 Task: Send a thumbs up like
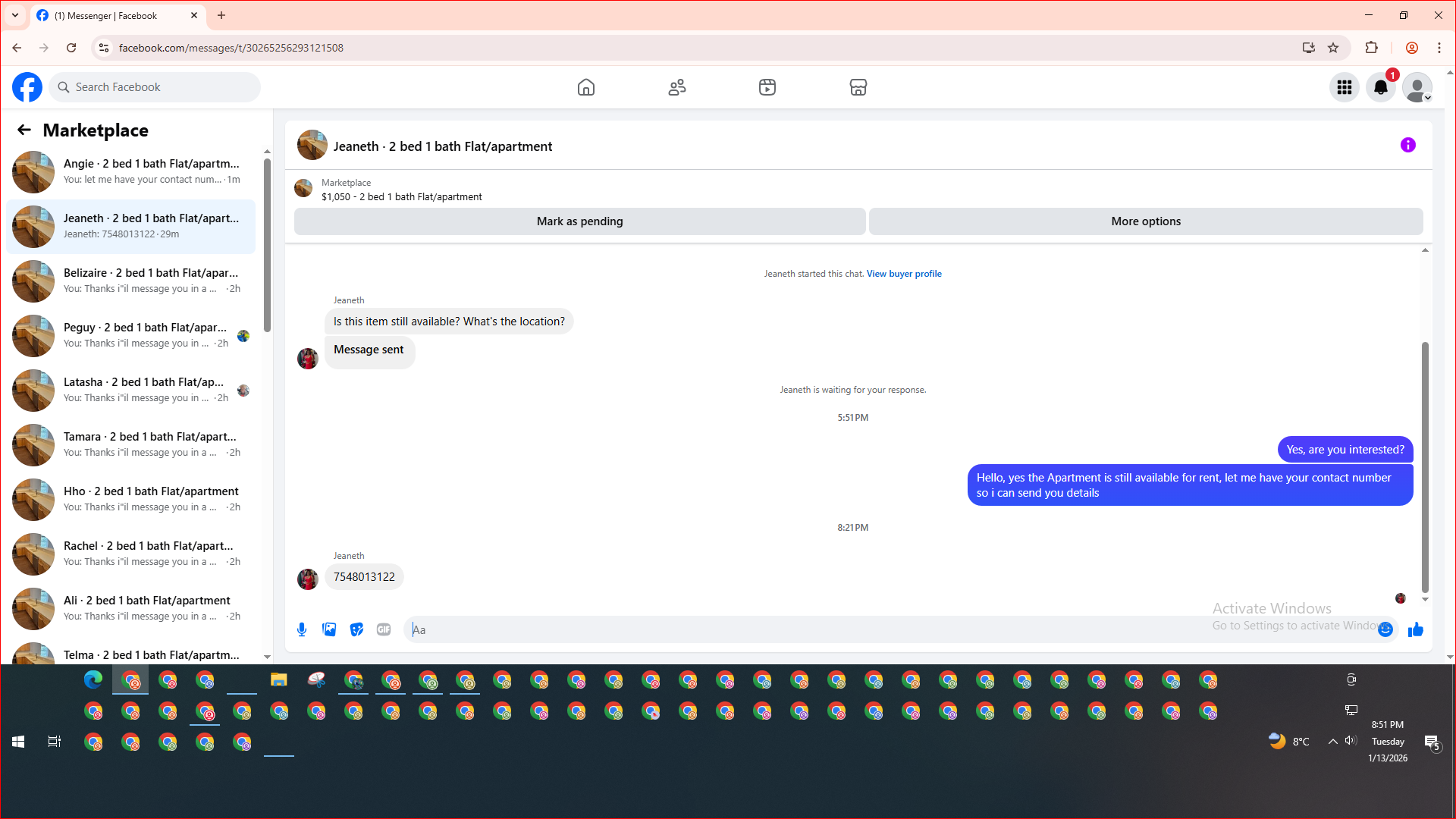[1415, 629]
